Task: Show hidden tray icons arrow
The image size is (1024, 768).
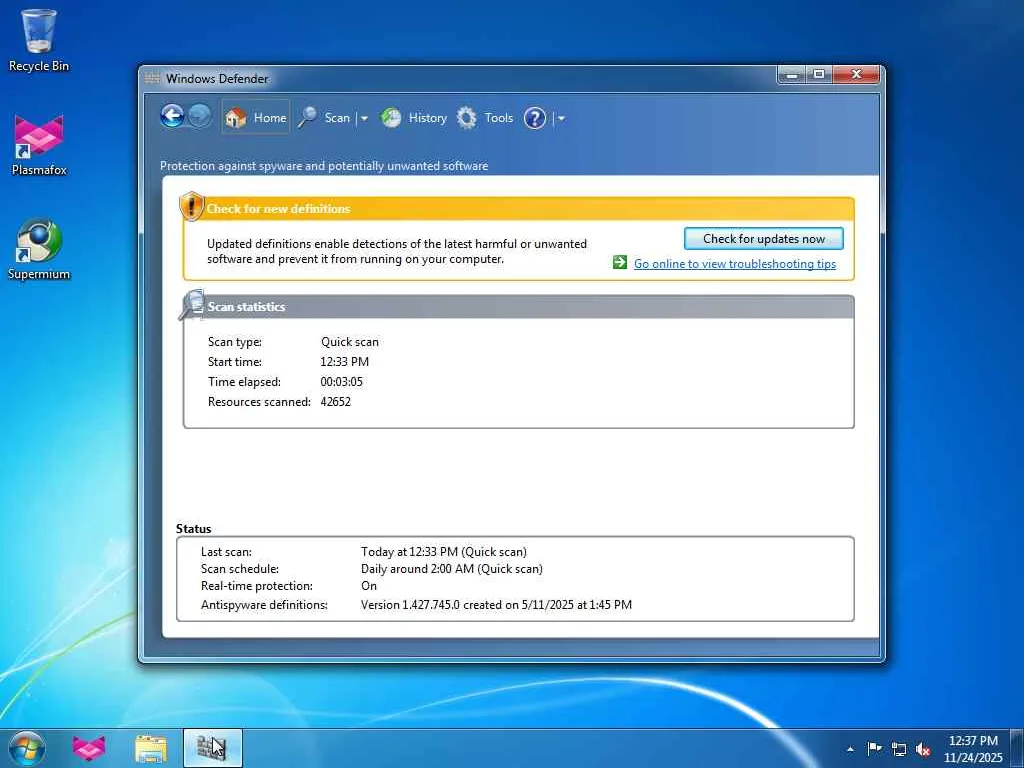Action: pos(850,749)
